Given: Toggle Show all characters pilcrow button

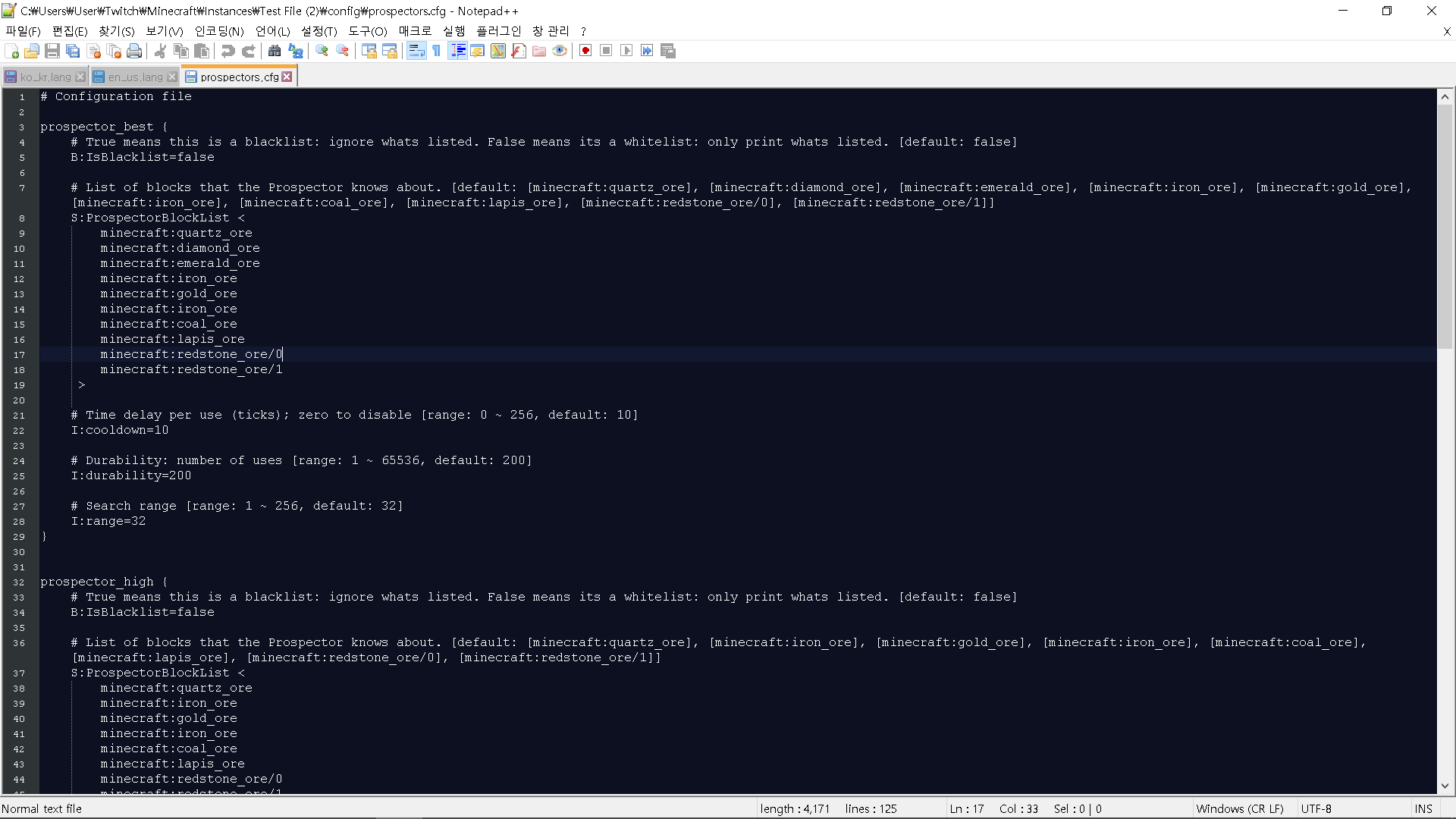Looking at the screenshot, I should 437,51.
